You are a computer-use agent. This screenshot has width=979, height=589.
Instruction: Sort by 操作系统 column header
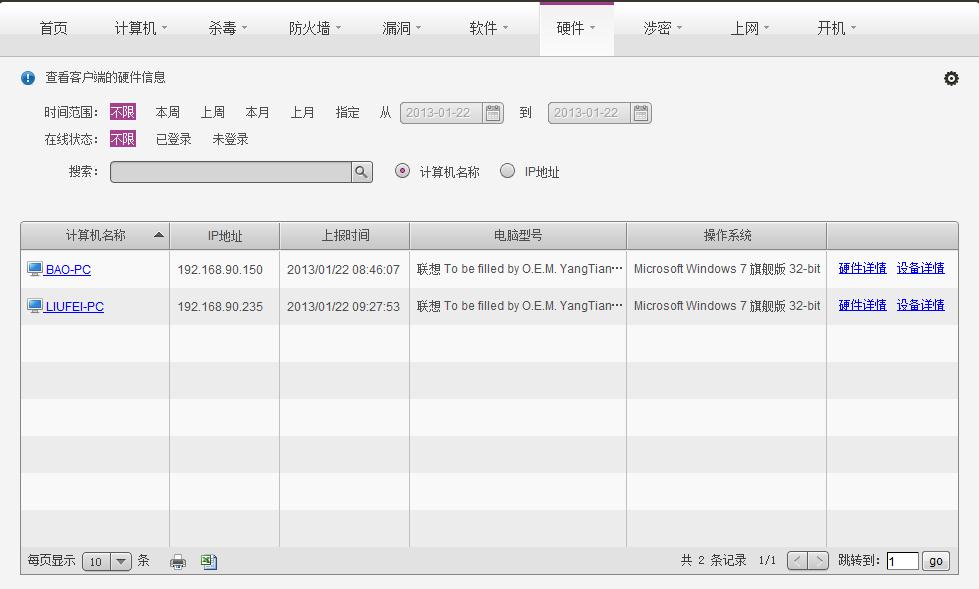[727, 235]
